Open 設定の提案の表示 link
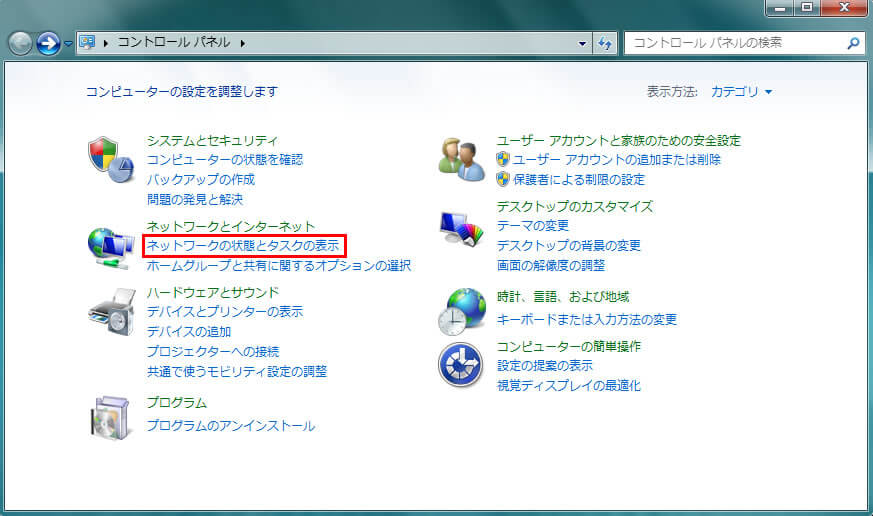 click(x=545, y=366)
